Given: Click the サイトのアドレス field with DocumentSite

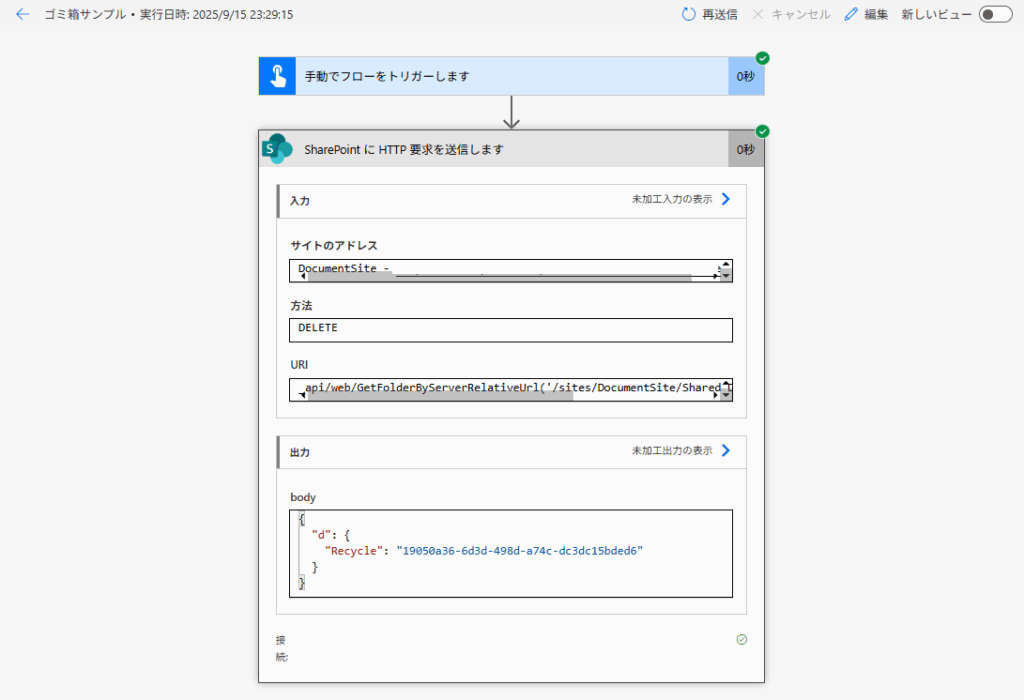Looking at the screenshot, I should [511, 270].
